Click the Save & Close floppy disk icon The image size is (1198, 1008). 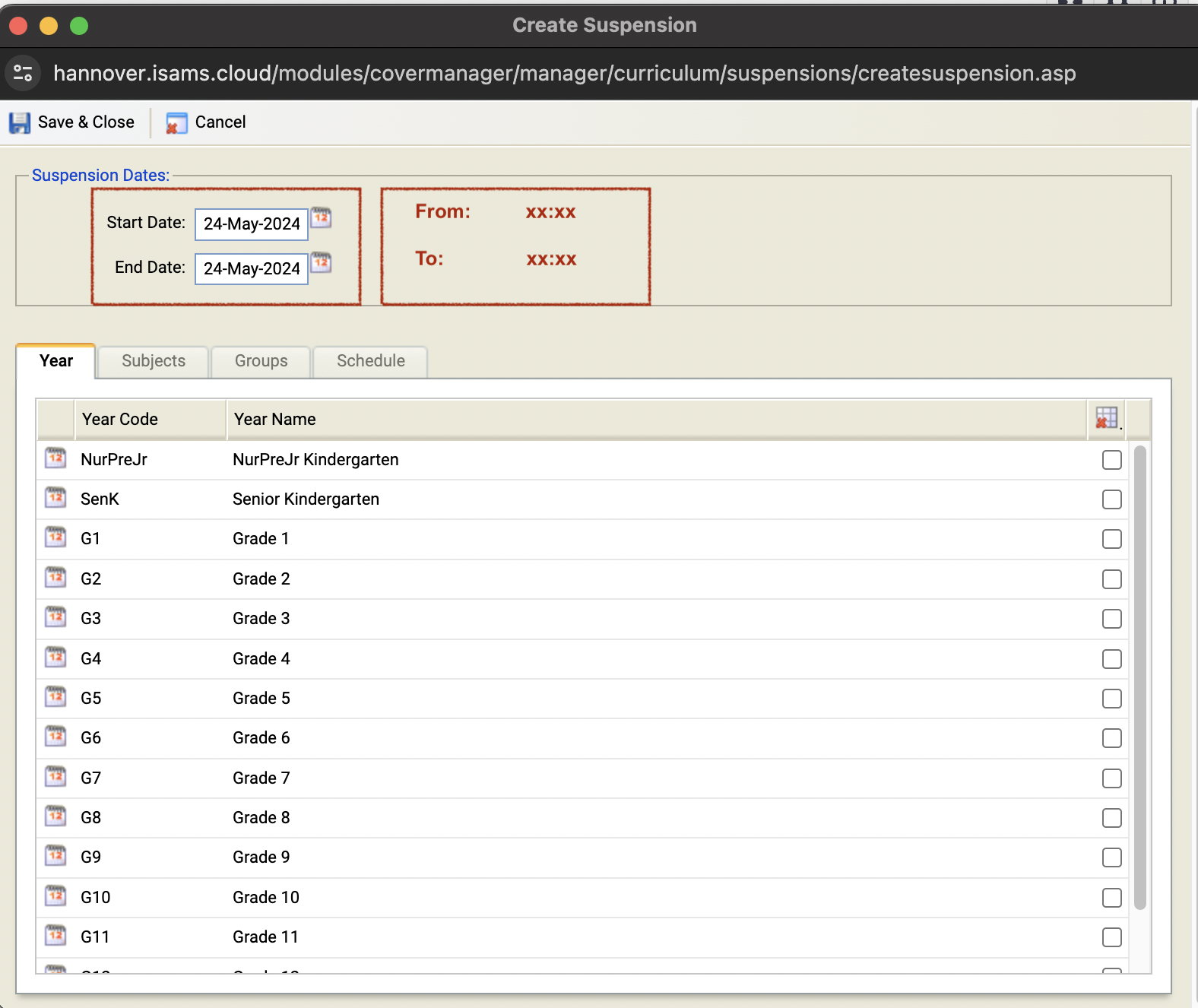(x=20, y=122)
